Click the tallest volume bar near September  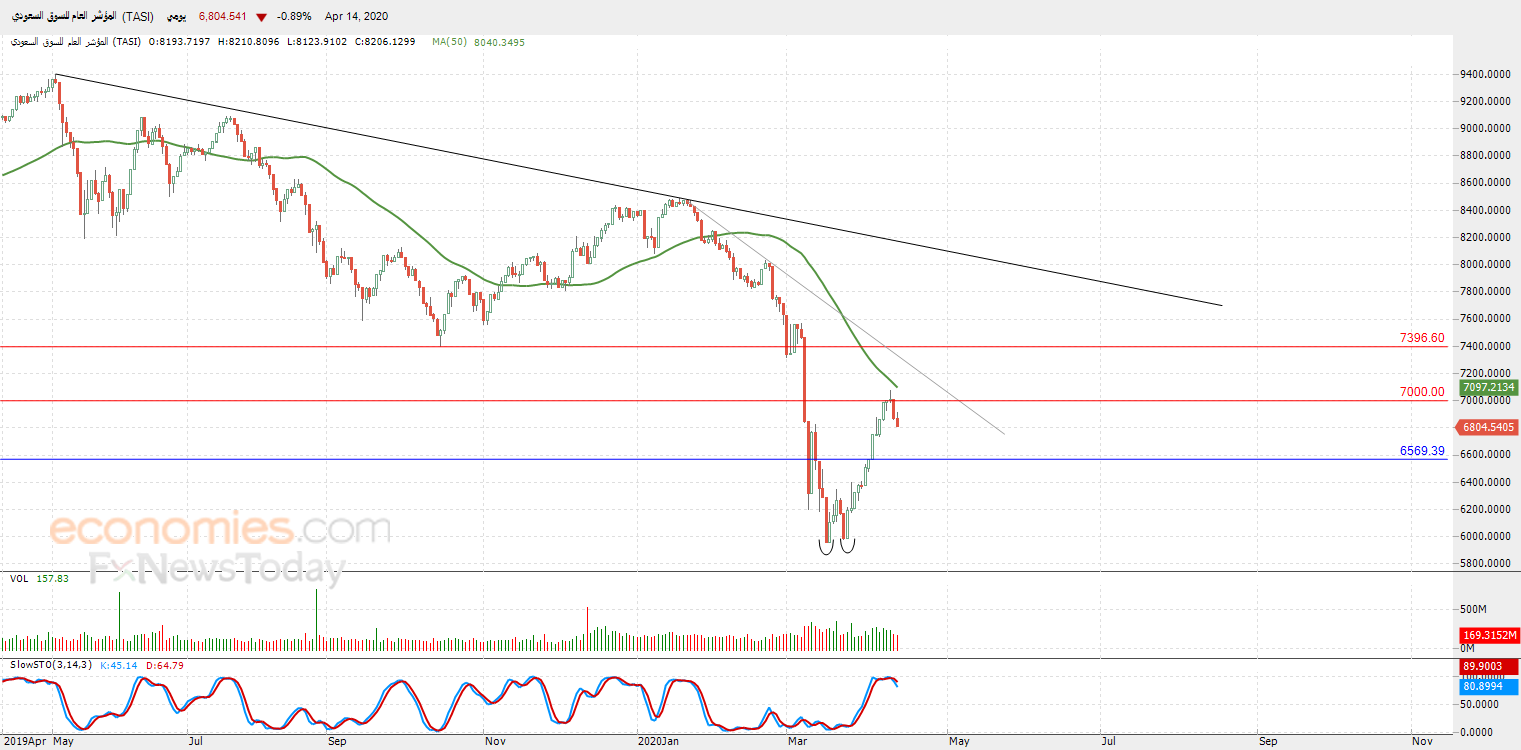pos(316,620)
